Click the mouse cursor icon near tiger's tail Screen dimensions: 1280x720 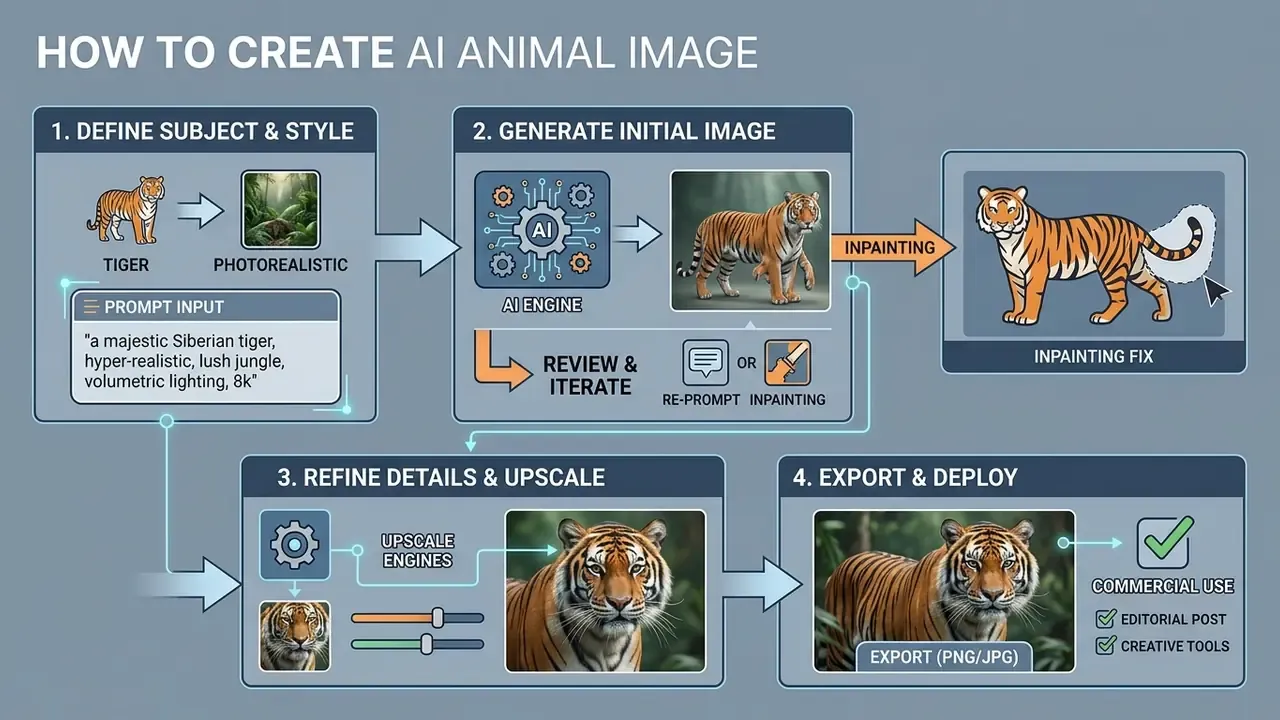coord(1217,292)
